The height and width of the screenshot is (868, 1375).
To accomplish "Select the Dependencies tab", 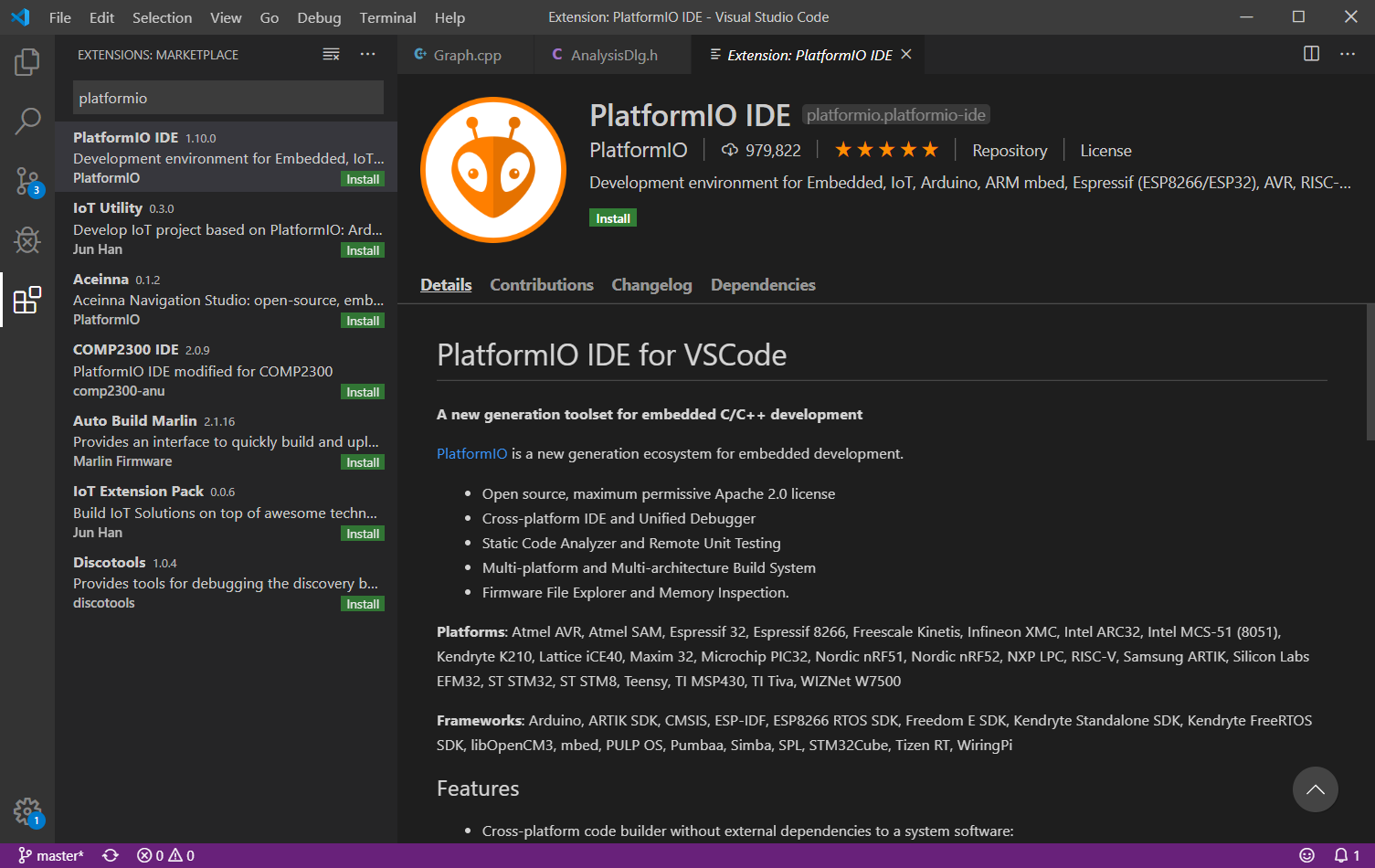I will (x=763, y=285).
